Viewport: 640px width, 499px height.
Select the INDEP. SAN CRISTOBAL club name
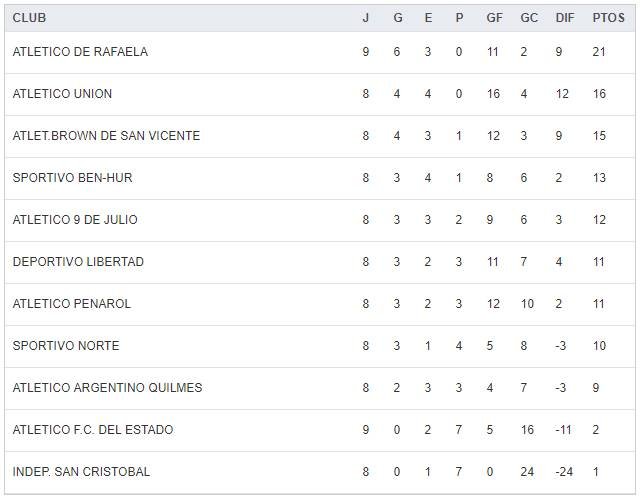pyautogui.click(x=81, y=472)
